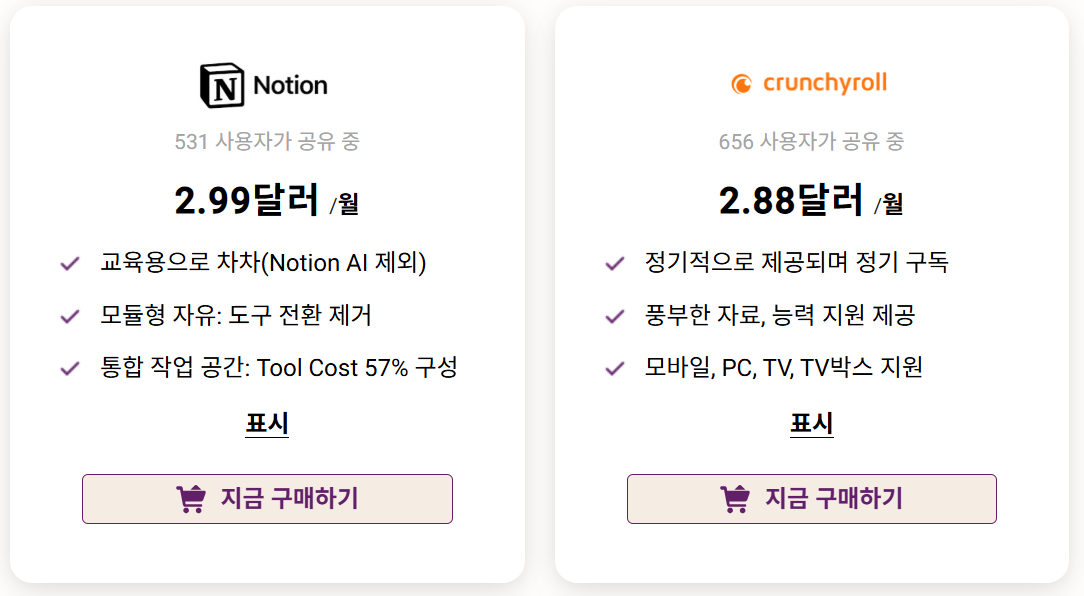Click the Crunchyroll logo icon

coord(740,84)
